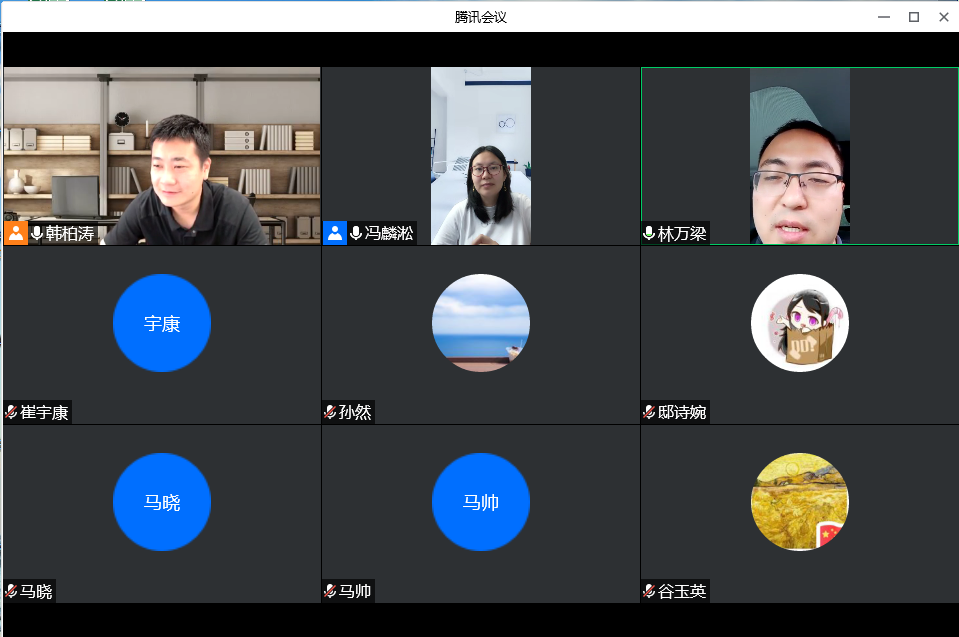Click 林万梁's speaking video feed
The width and height of the screenshot is (959, 637).
click(x=800, y=156)
